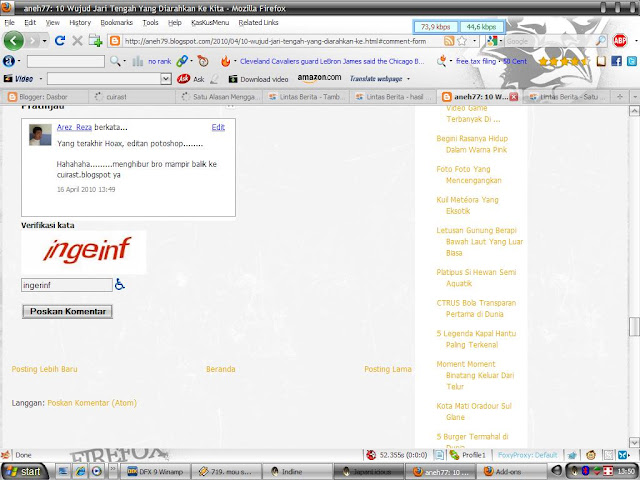
Task: Open the Add-ons taskbar window
Action: point(509,471)
